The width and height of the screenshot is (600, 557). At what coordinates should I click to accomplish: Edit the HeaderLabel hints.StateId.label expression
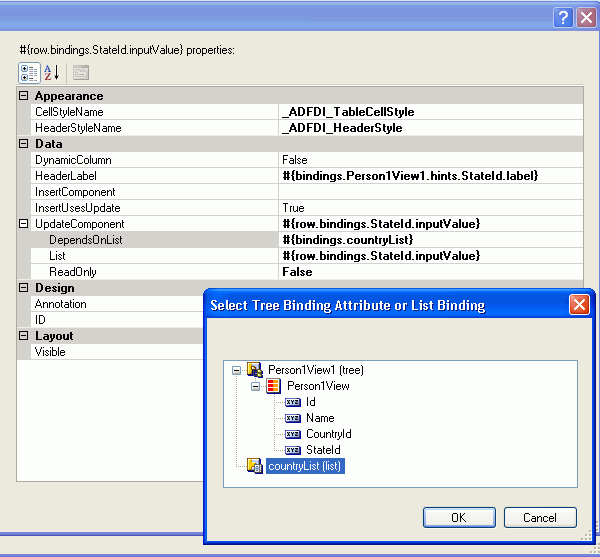point(431,176)
